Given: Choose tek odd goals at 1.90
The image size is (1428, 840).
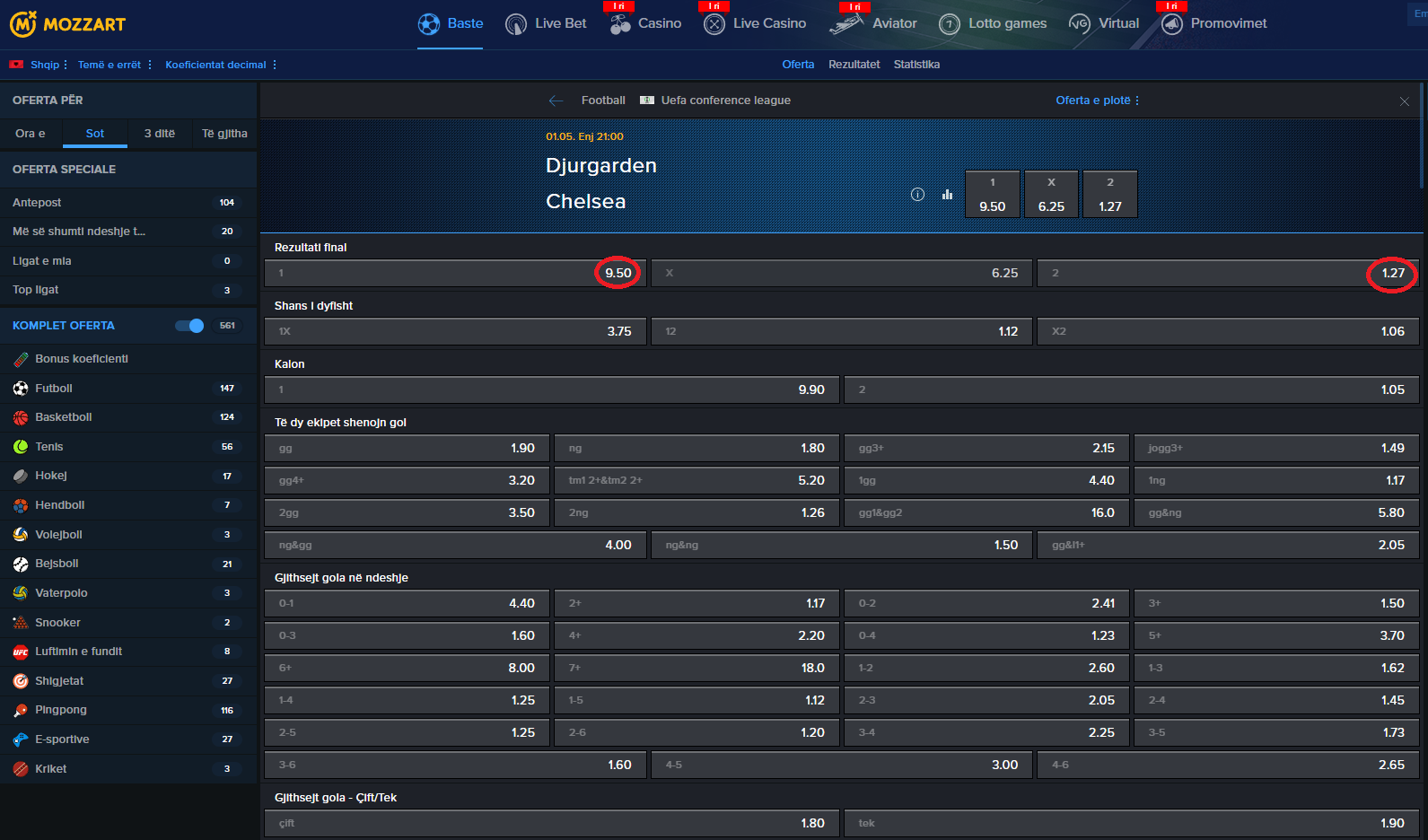Looking at the screenshot, I should (1132, 823).
